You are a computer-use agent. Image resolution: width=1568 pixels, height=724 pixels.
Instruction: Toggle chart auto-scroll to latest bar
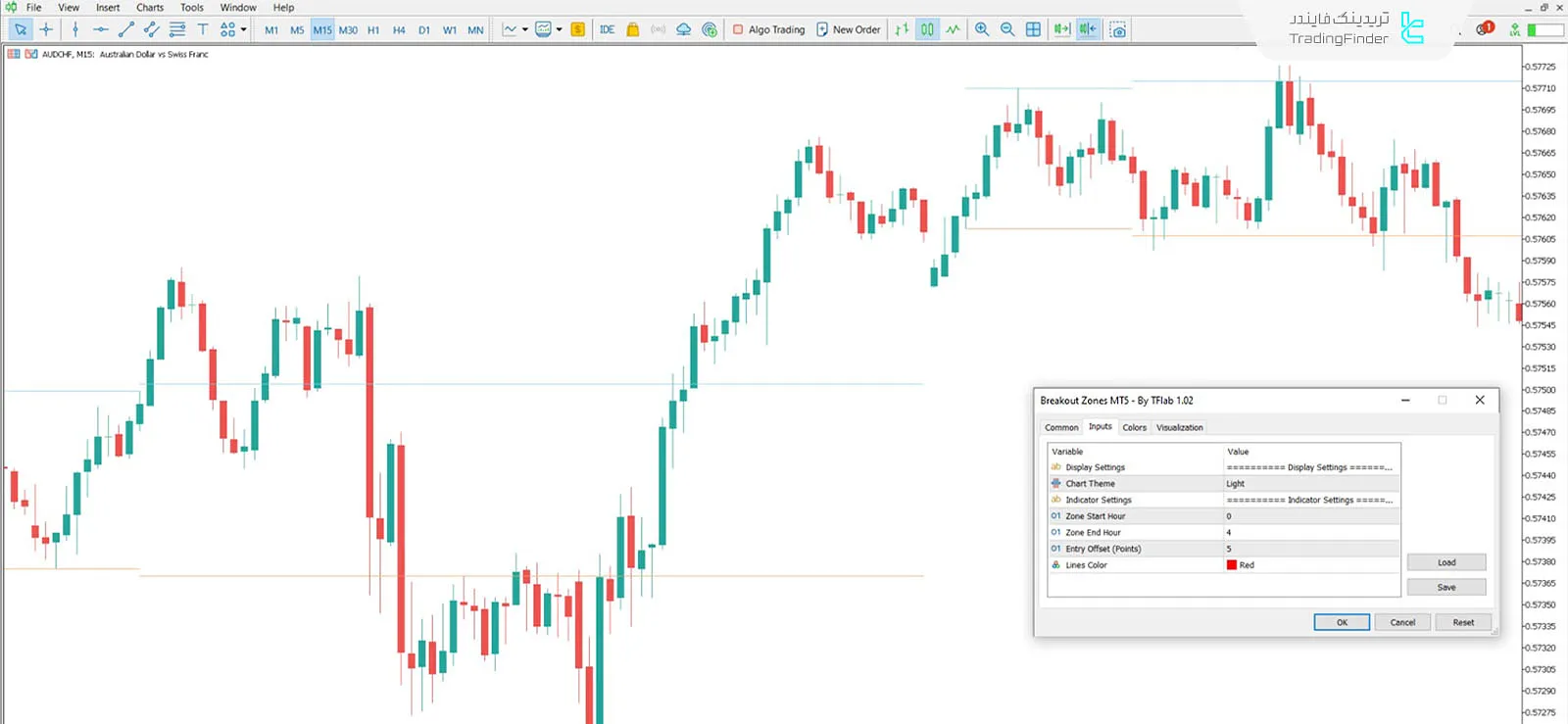coord(1061,29)
